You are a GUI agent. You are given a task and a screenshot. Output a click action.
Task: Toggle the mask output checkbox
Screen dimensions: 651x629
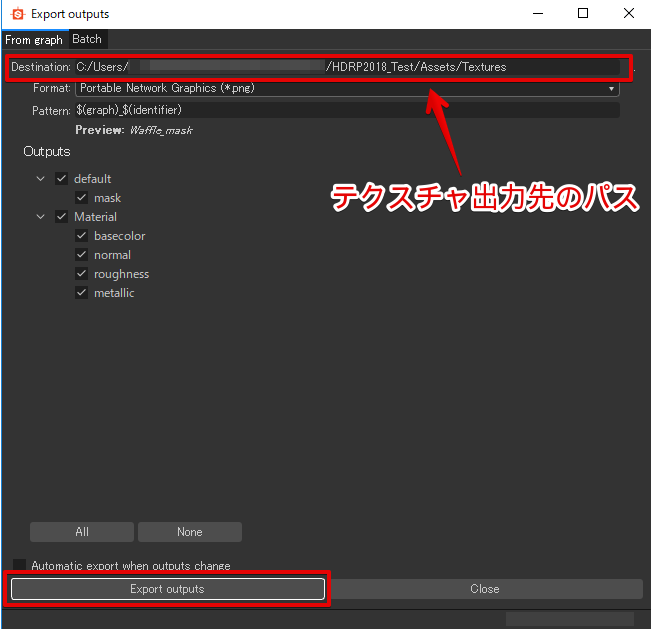[81, 198]
